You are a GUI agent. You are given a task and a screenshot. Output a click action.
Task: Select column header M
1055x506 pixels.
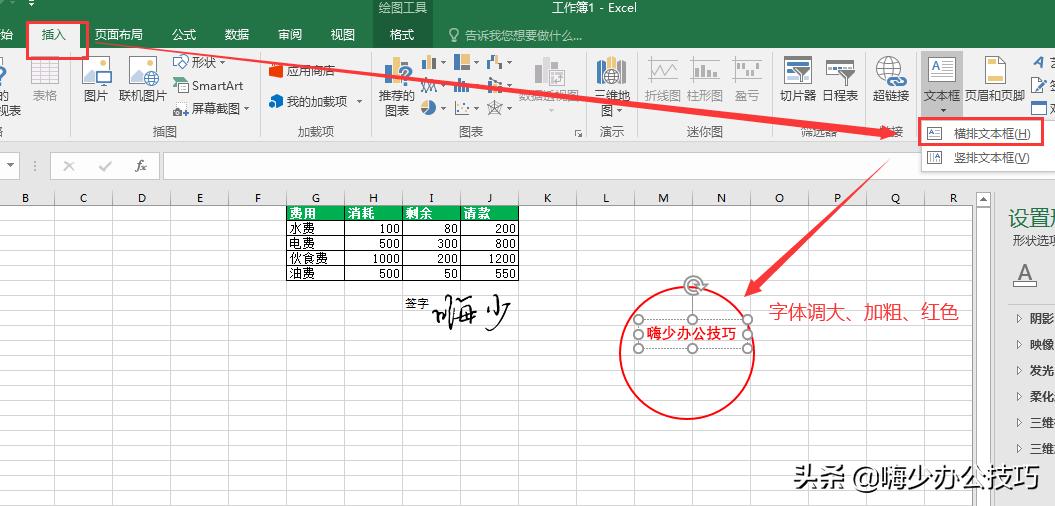[663, 198]
